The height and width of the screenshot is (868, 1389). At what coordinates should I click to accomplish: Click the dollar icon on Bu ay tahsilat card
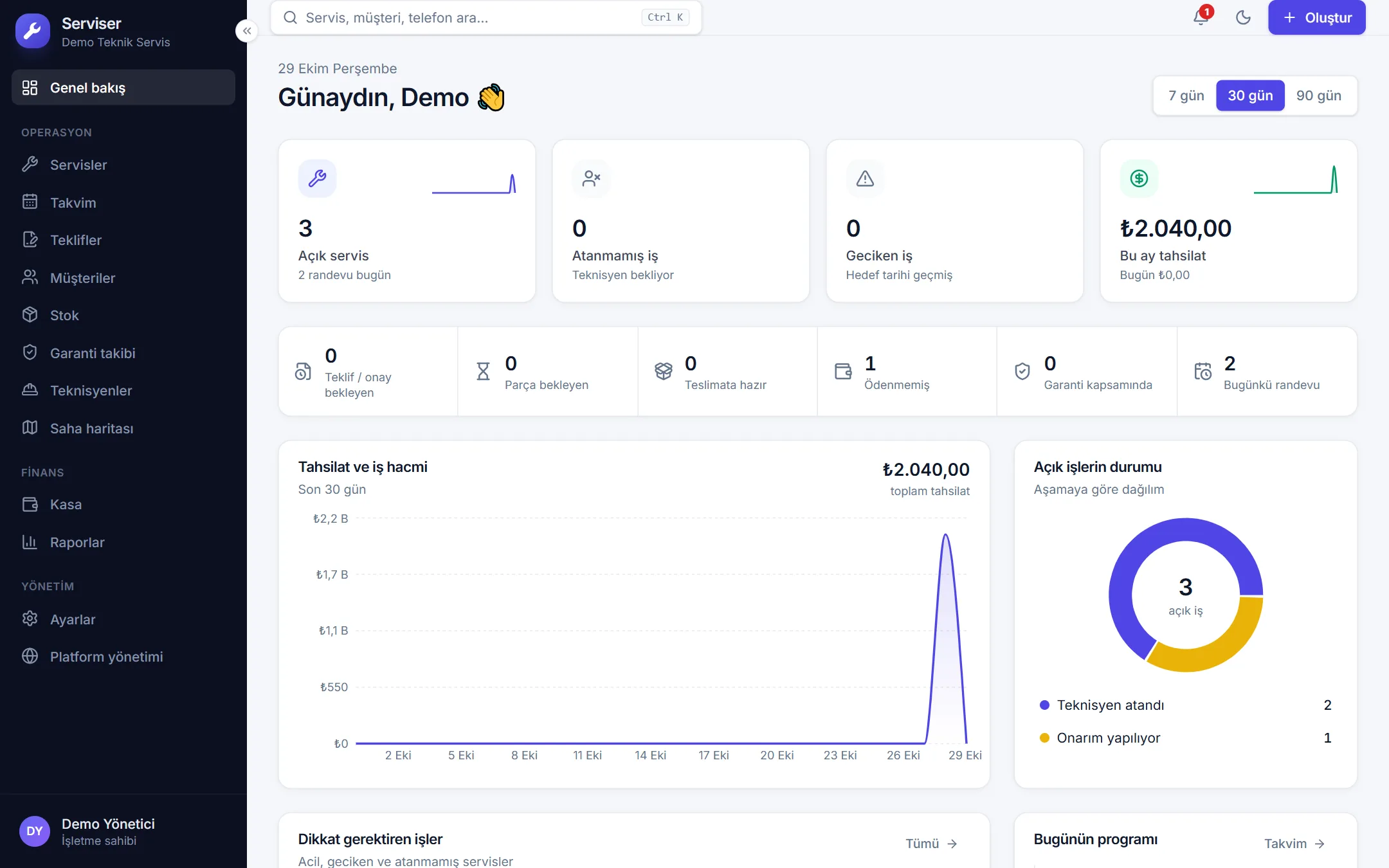tap(1139, 178)
